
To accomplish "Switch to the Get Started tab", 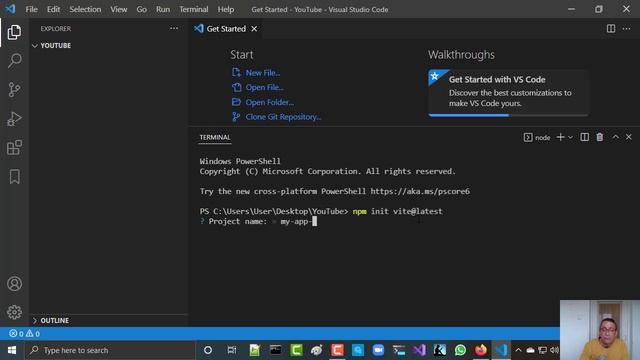I will [x=226, y=29].
